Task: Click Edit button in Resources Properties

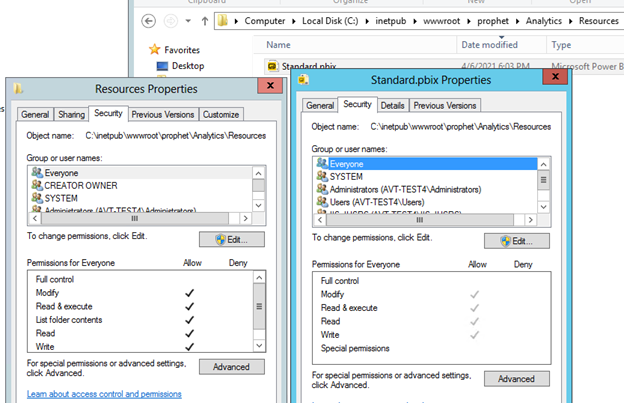Action: tap(232, 239)
